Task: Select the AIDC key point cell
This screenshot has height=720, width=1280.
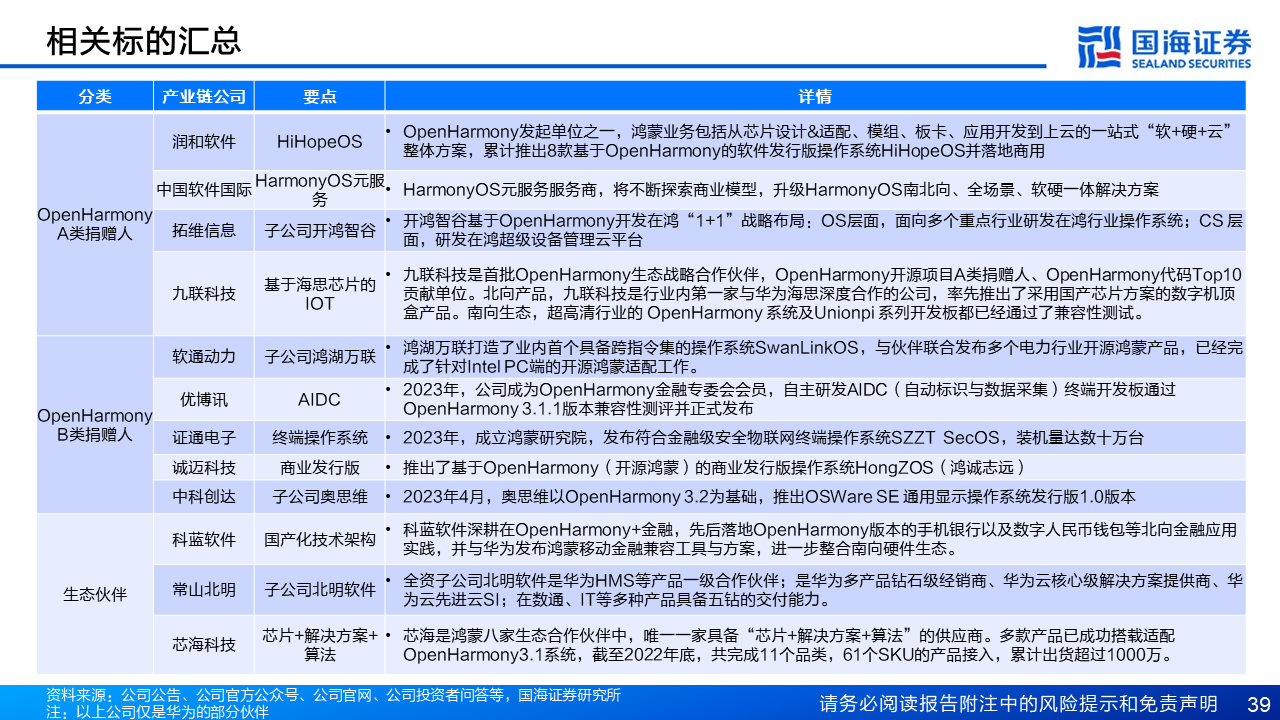Action: click(320, 399)
